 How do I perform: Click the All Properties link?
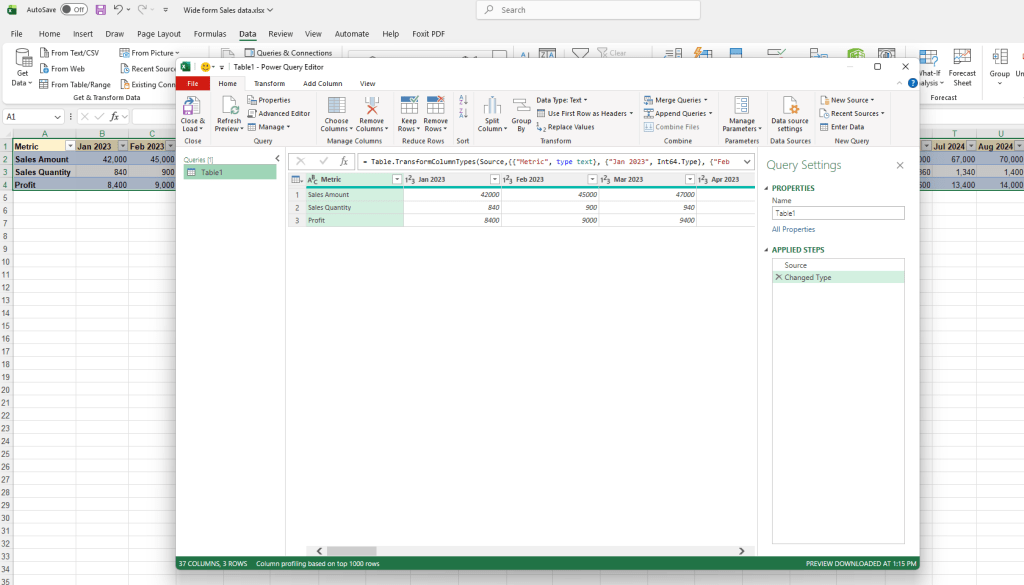[x=793, y=230]
